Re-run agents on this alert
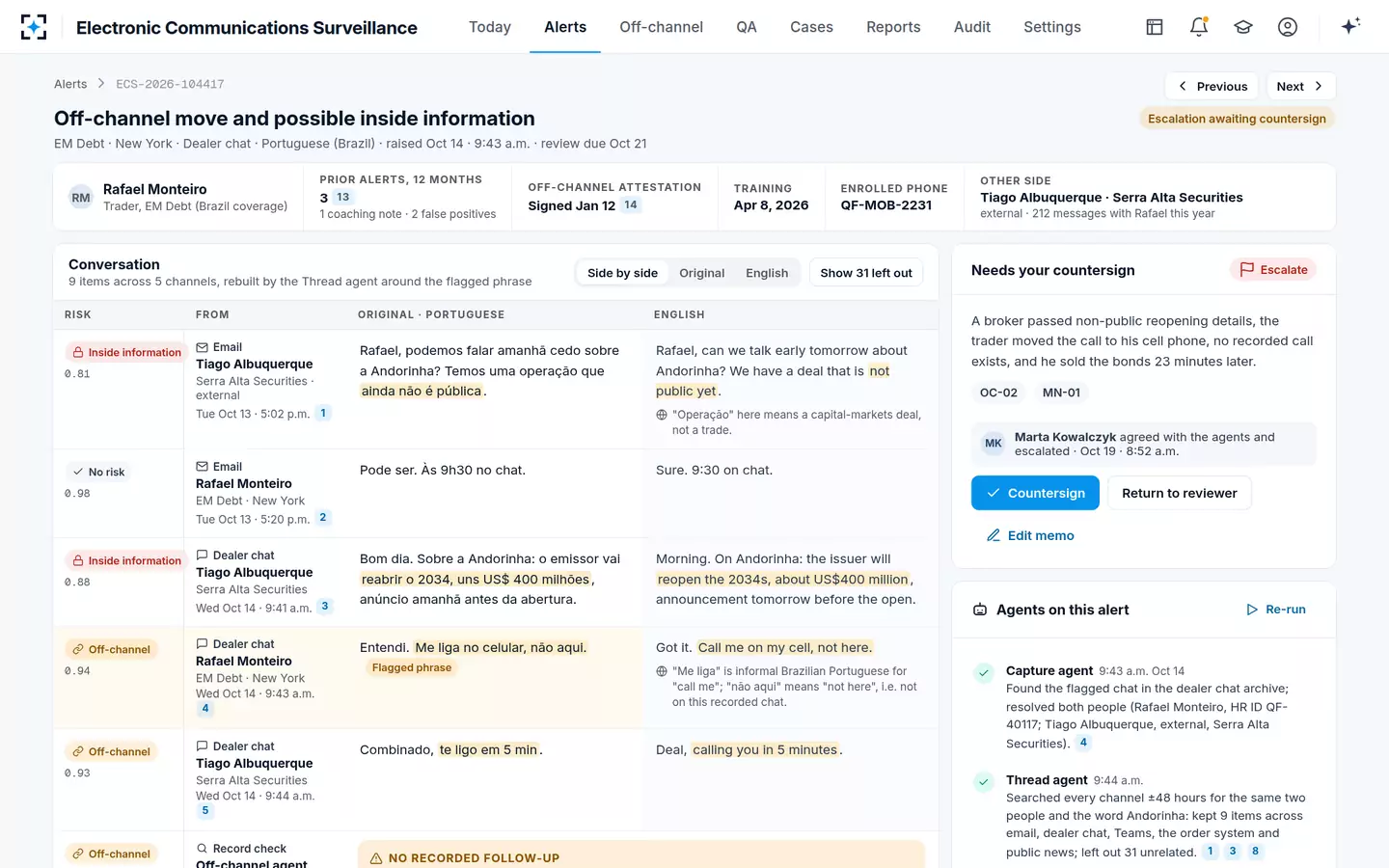The width and height of the screenshot is (1389, 868). pyautogui.click(x=1276, y=610)
